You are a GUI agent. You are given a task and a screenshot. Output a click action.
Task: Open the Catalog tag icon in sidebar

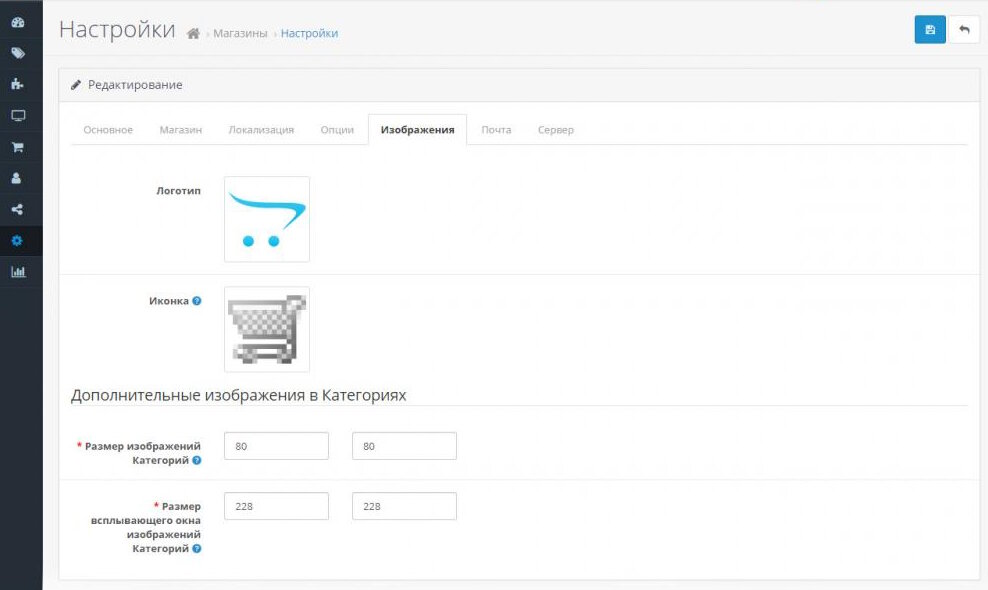[x=17, y=53]
